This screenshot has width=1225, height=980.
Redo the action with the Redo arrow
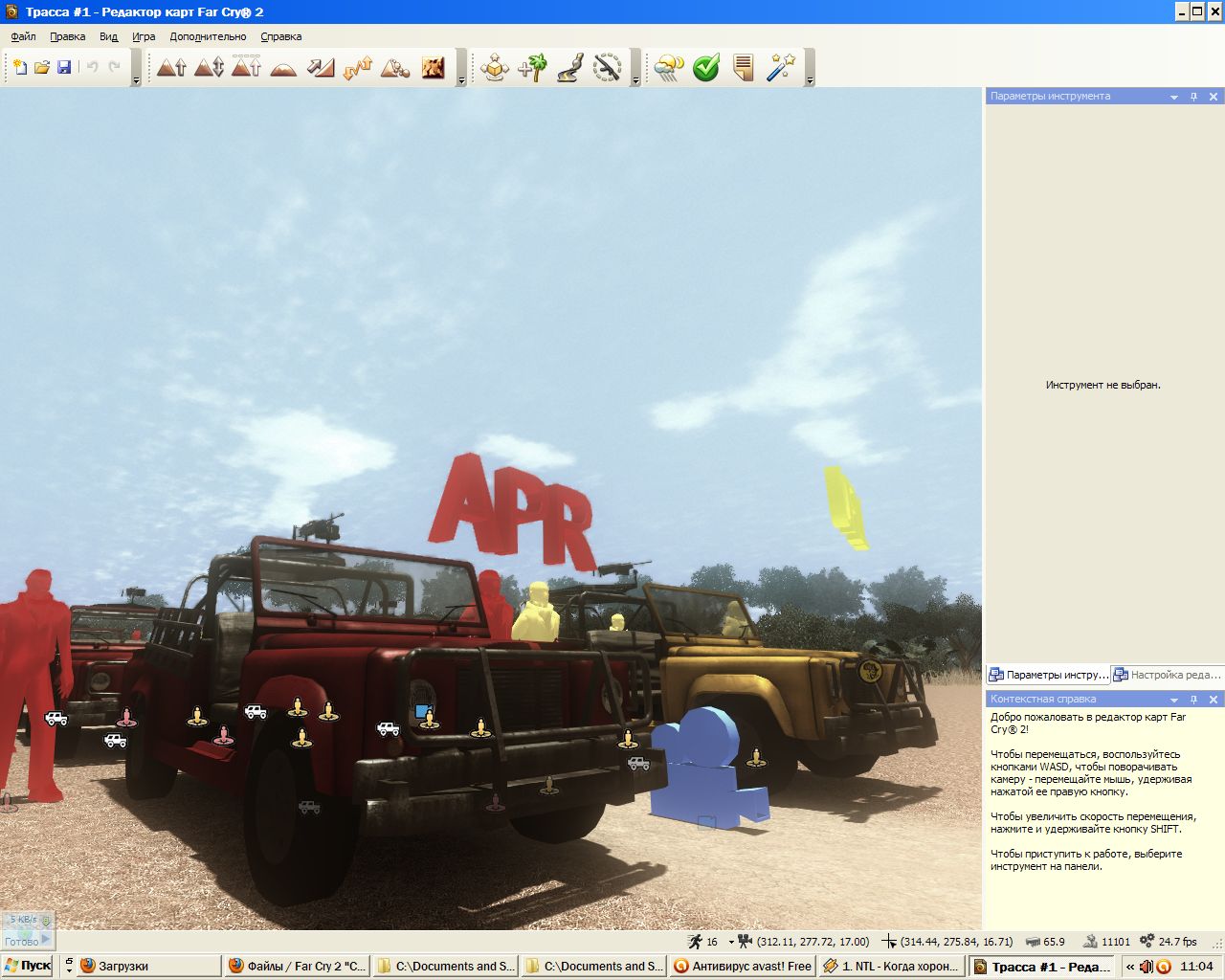click(x=115, y=67)
